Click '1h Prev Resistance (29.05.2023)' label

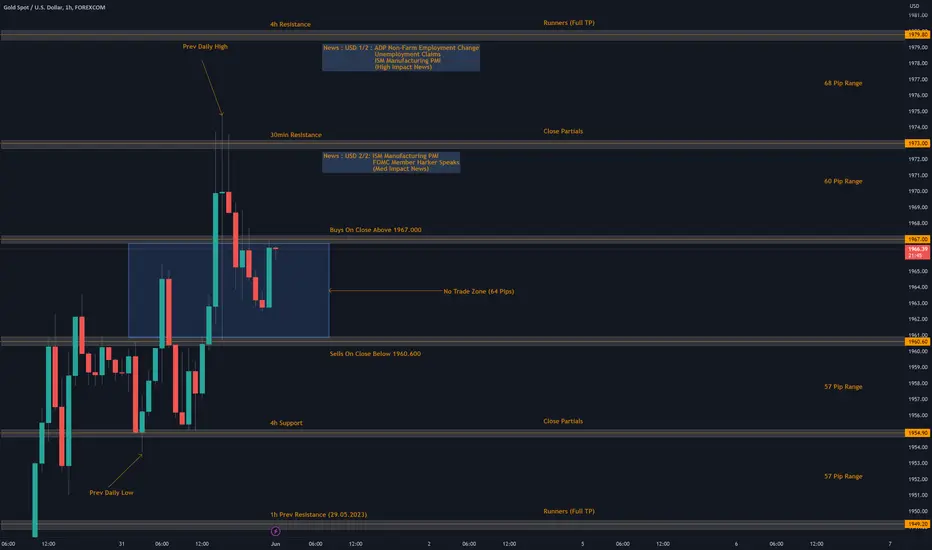pos(319,514)
